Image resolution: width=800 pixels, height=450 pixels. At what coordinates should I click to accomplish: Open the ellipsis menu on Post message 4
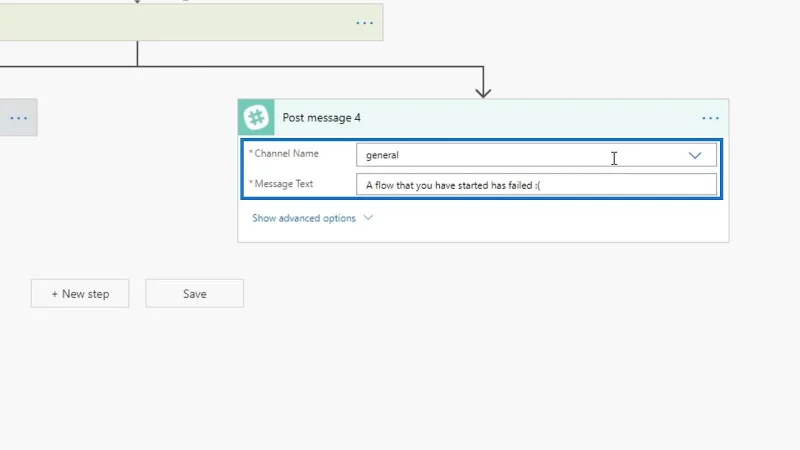[x=710, y=118]
